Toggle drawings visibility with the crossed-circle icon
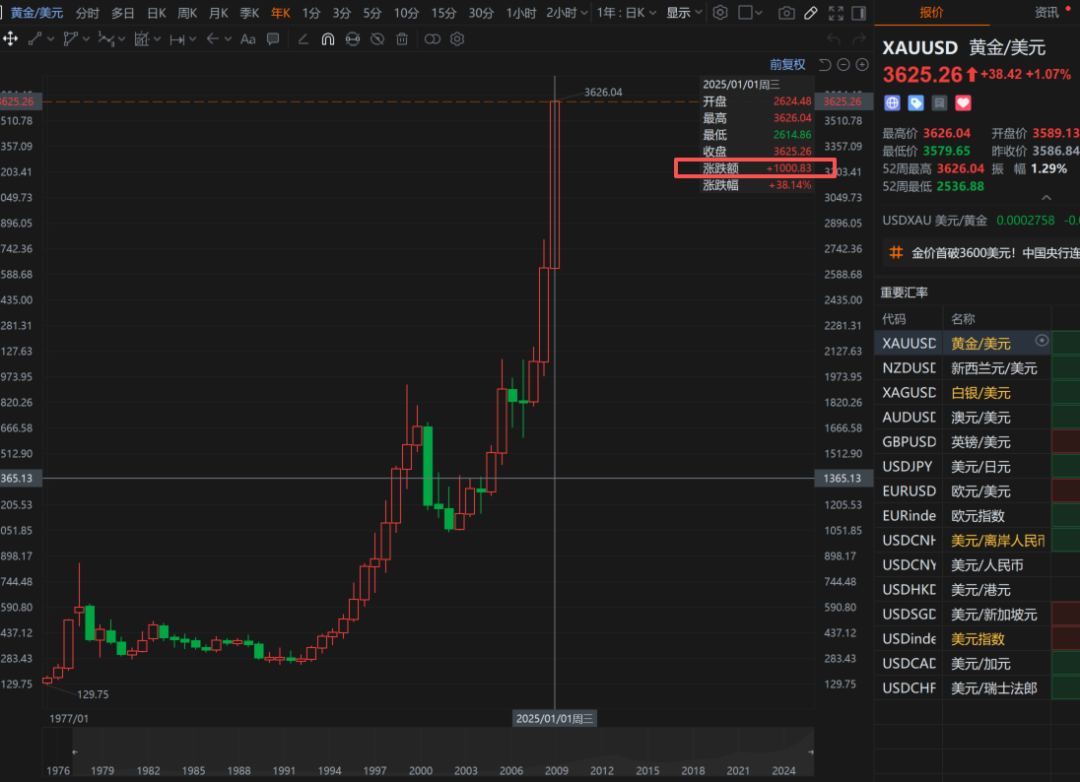 [x=376, y=38]
